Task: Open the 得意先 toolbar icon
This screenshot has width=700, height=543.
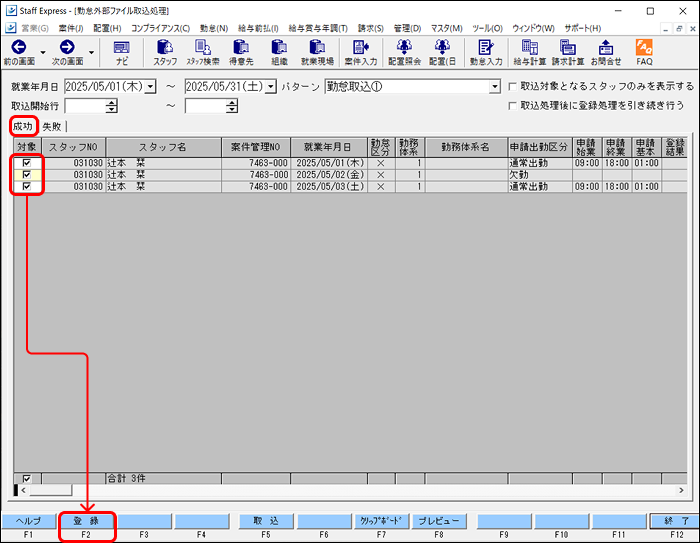Action: [x=241, y=47]
